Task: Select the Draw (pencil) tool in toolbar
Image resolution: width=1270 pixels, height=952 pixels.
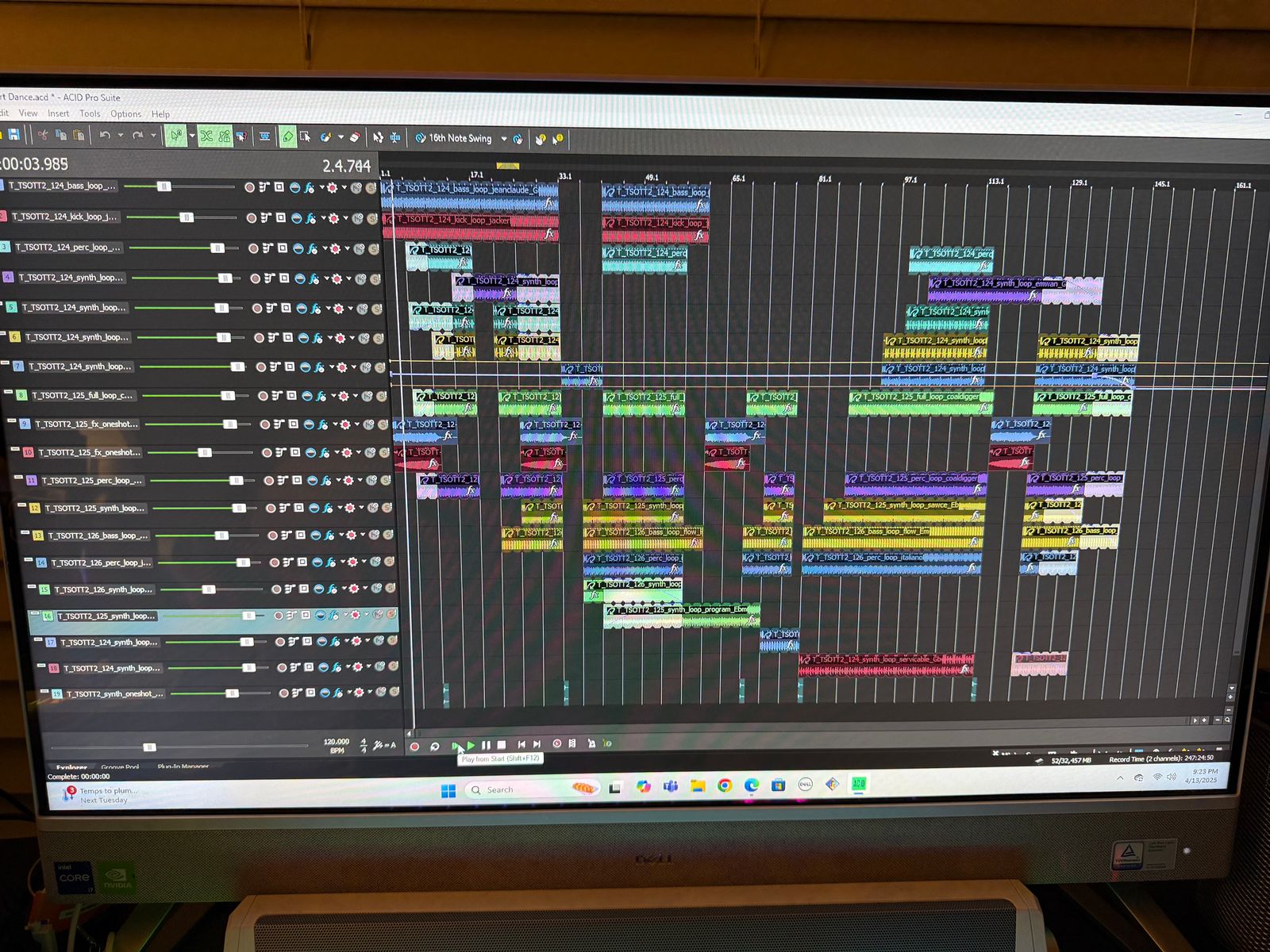Action: click(x=288, y=137)
